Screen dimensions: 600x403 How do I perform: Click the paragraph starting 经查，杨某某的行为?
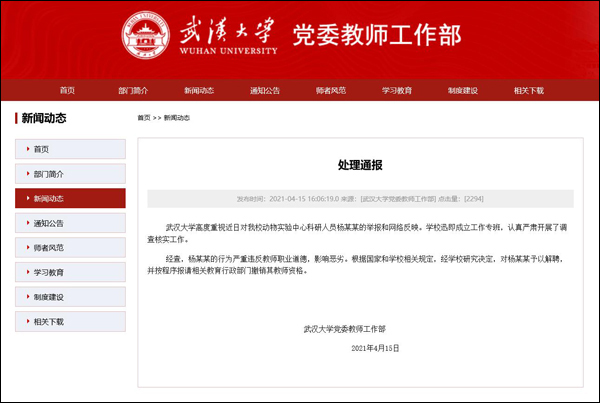click(x=355, y=265)
